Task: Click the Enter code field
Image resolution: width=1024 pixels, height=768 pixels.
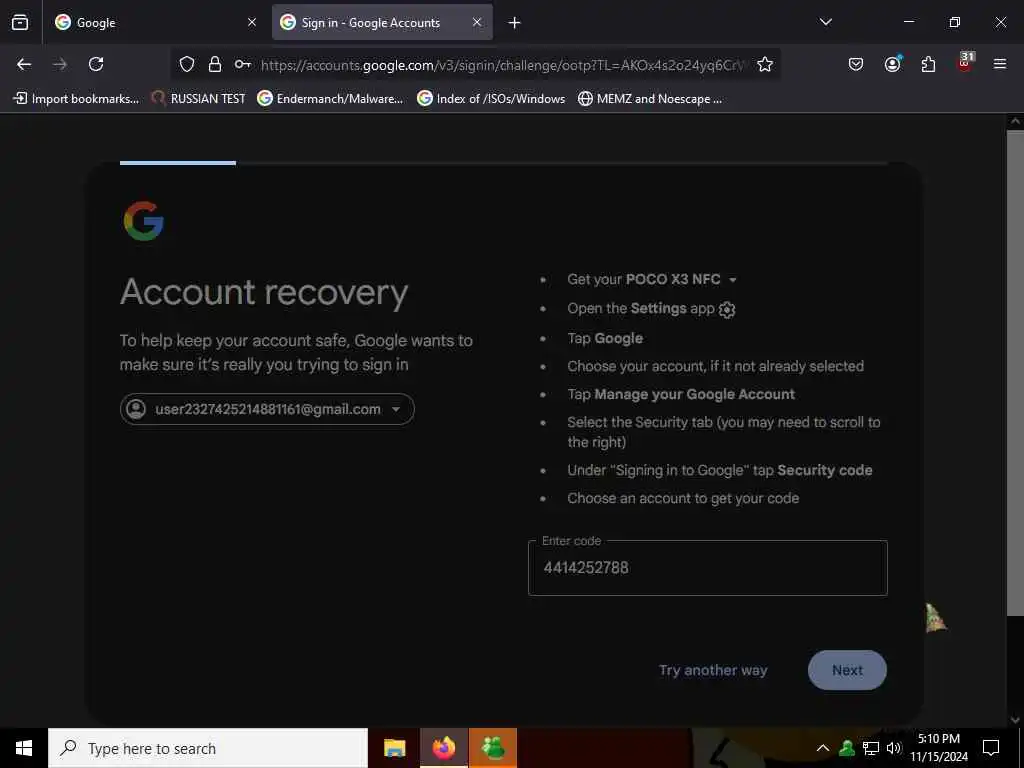Action: pos(707,568)
